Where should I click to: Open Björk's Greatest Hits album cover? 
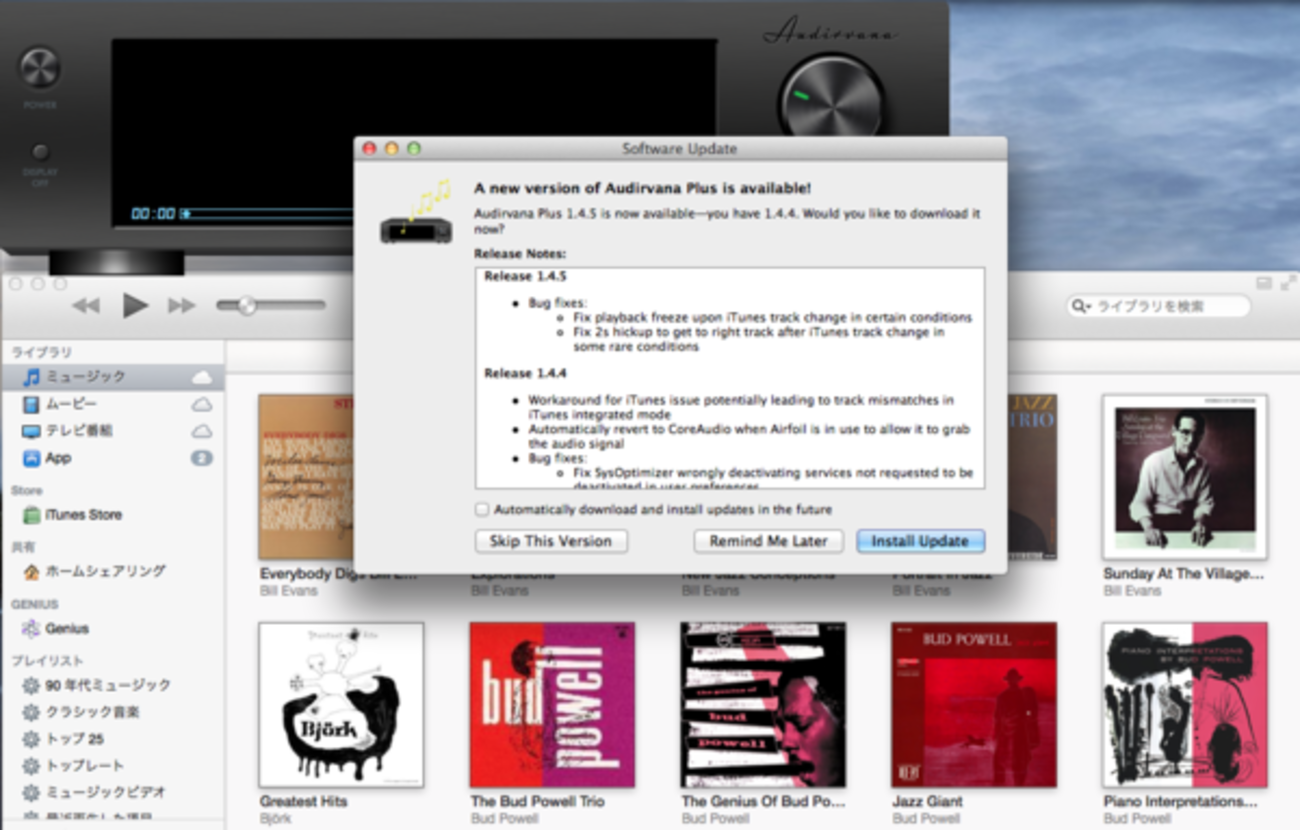pyautogui.click(x=341, y=705)
